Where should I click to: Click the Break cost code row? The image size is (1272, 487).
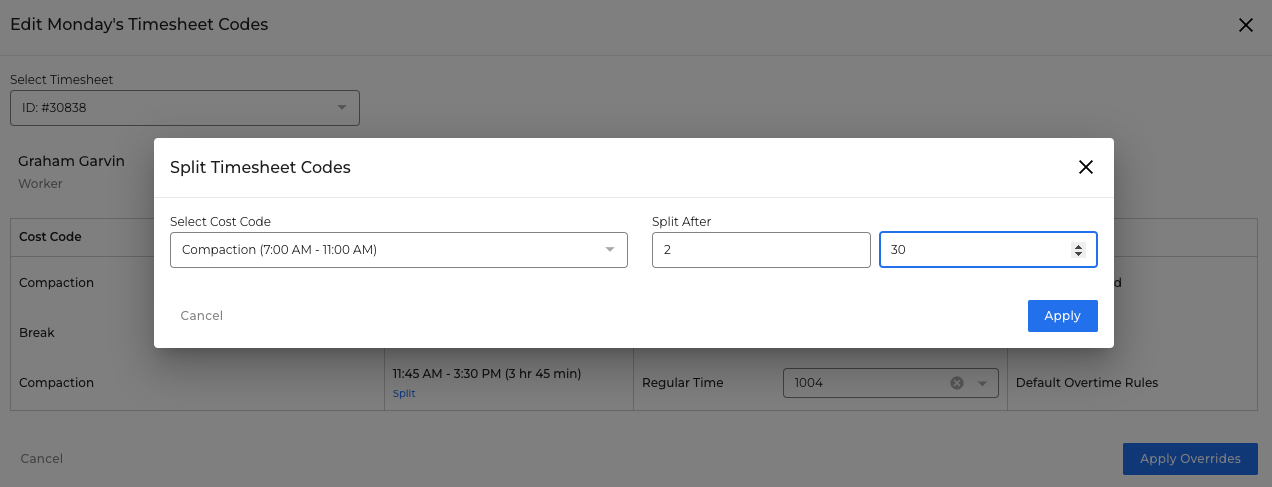click(37, 333)
